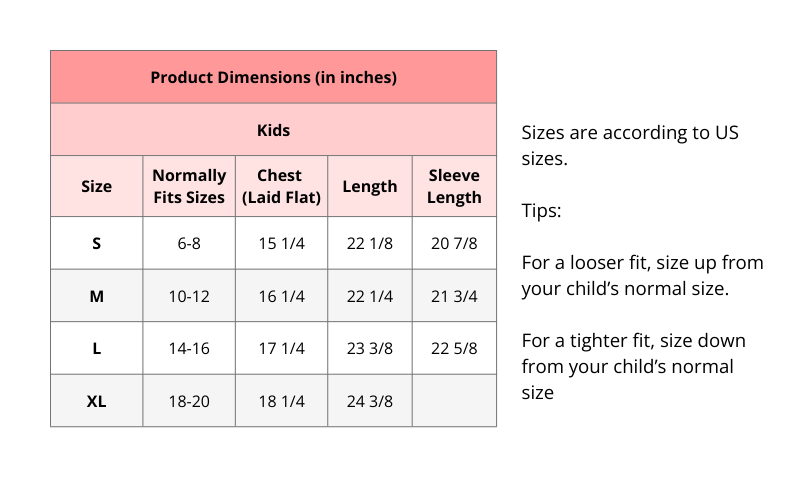Select the Sleeve Length column header

[454, 186]
